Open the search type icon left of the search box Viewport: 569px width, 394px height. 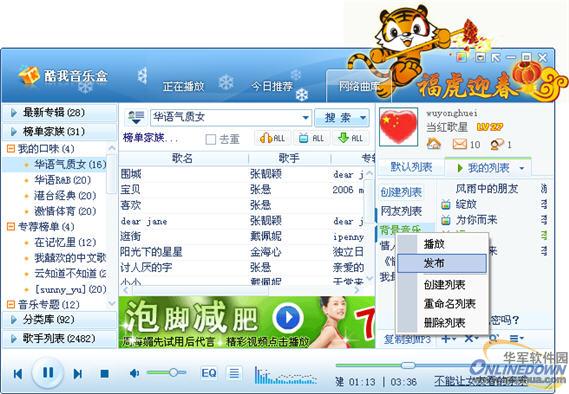[x=136, y=117]
